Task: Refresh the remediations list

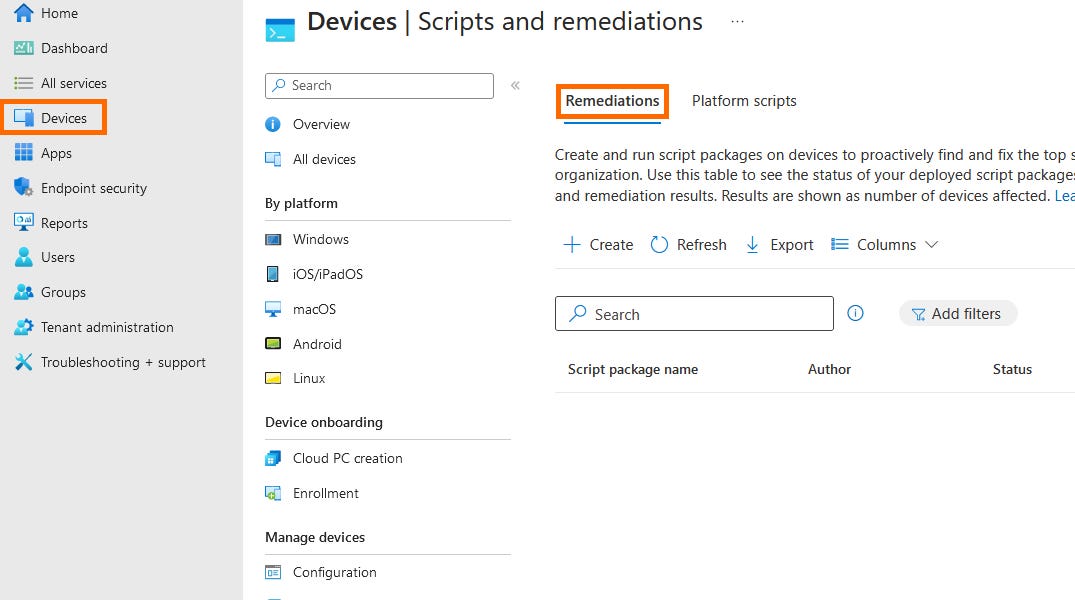Action: click(688, 244)
